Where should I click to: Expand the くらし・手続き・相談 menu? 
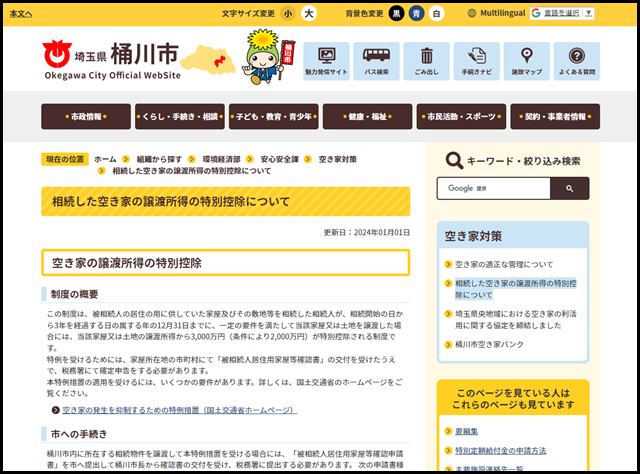pyautogui.click(x=179, y=117)
